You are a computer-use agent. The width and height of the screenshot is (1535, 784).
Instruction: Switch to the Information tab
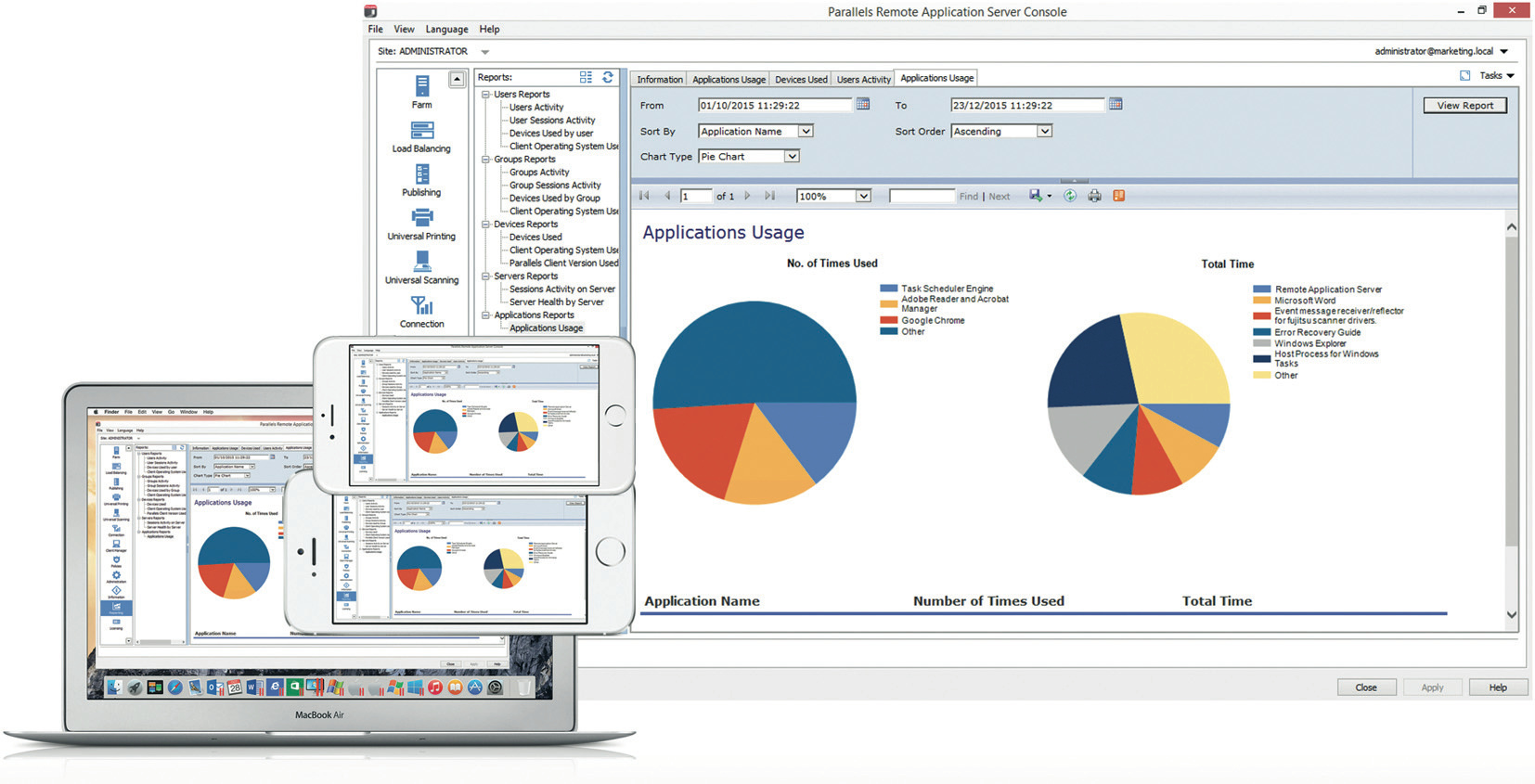pos(660,79)
